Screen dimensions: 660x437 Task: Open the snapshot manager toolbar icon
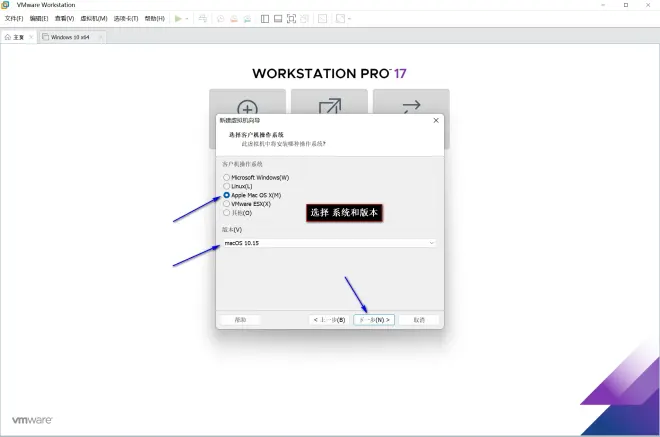click(247, 19)
